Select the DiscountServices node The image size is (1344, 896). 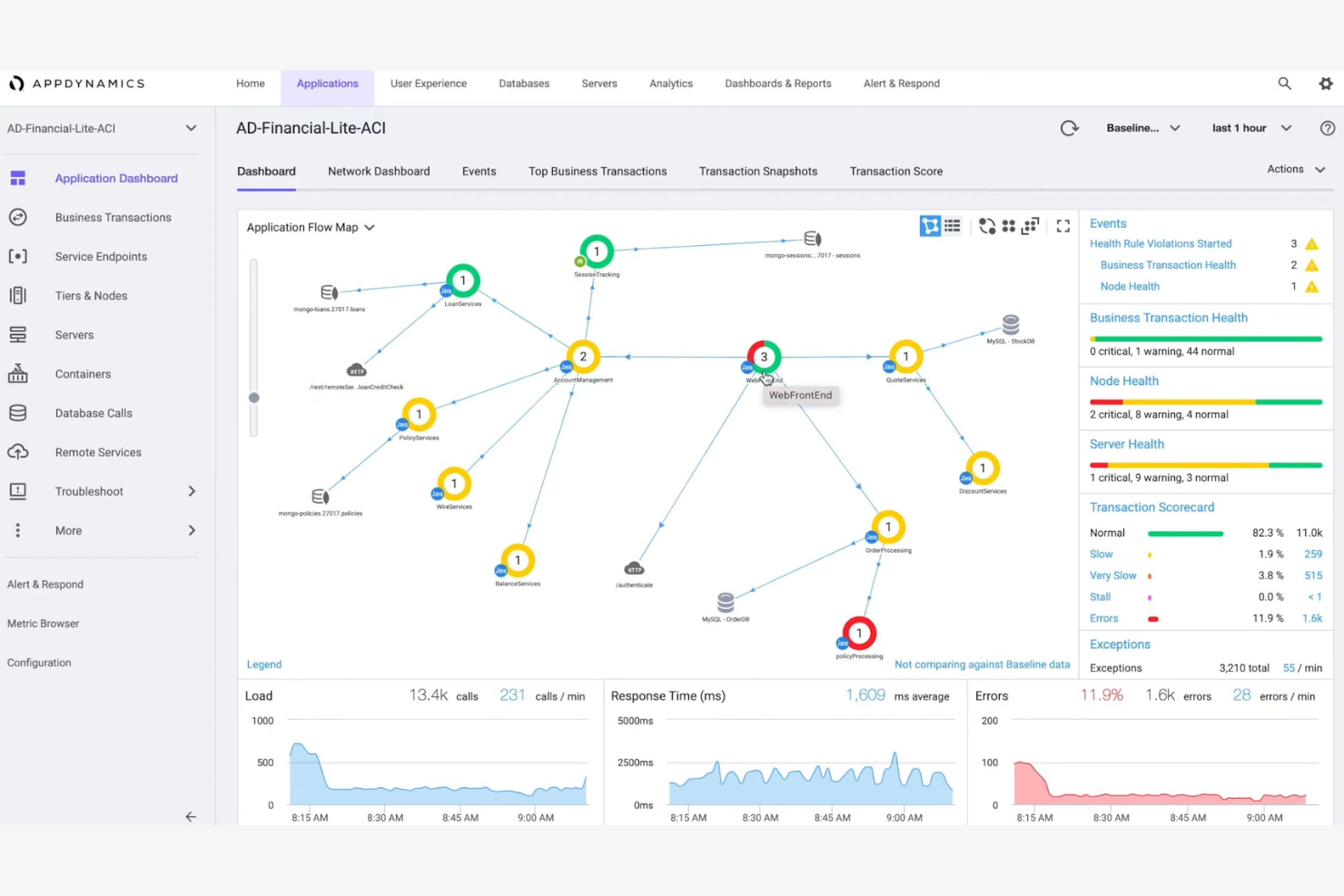pos(983,468)
